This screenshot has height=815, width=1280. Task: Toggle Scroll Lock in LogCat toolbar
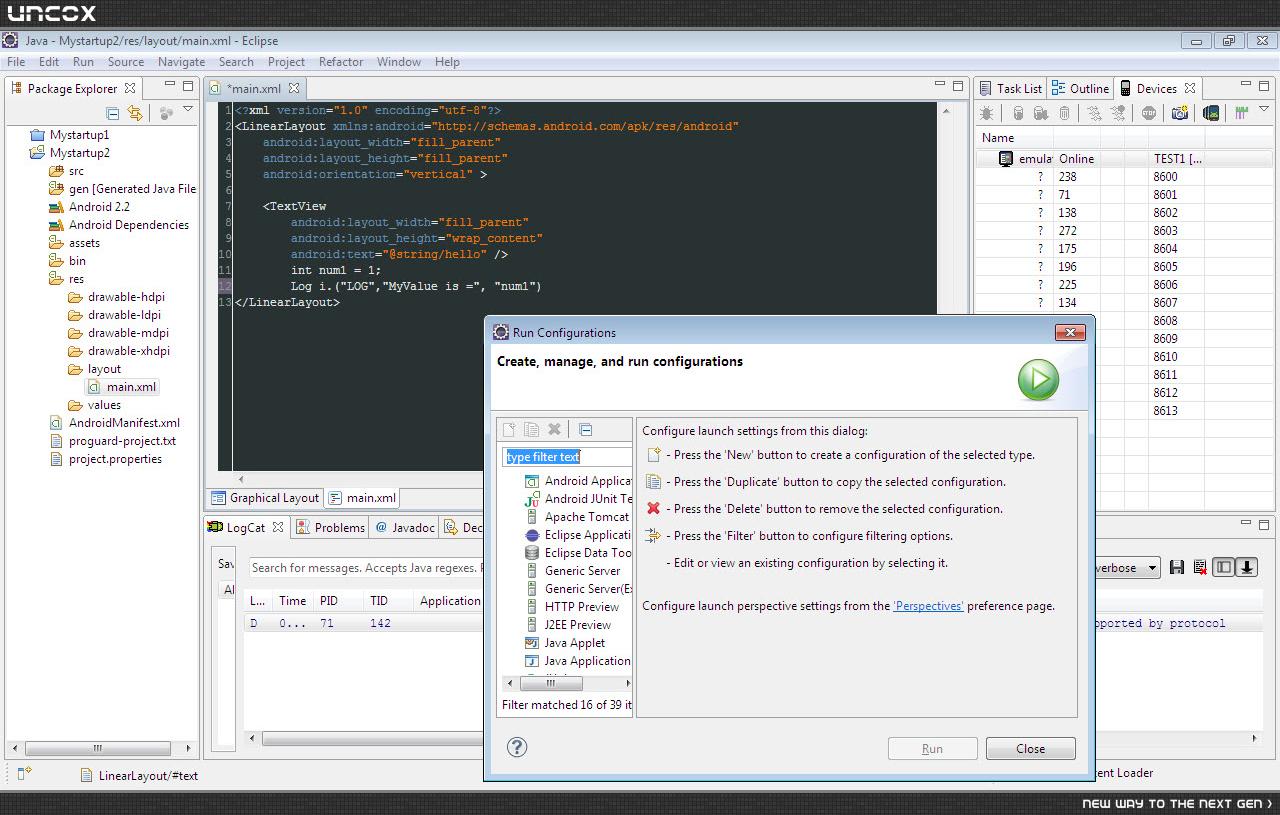click(x=1246, y=568)
